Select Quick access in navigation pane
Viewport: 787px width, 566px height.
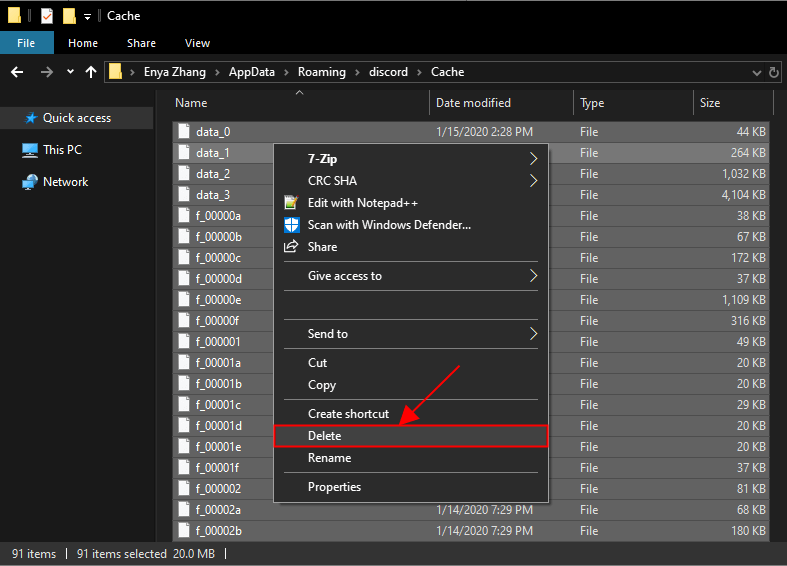point(77,118)
